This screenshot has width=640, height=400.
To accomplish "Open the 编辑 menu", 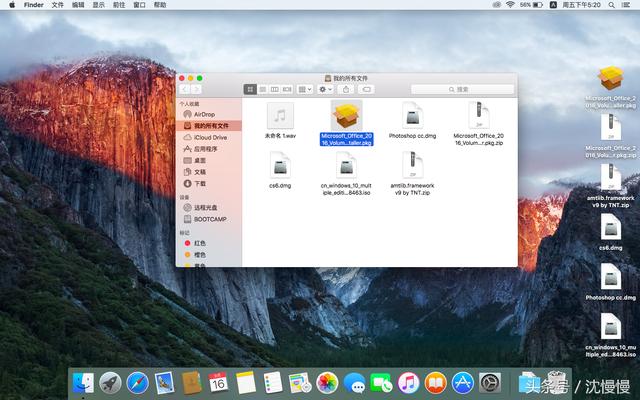I will coord(78,5).
